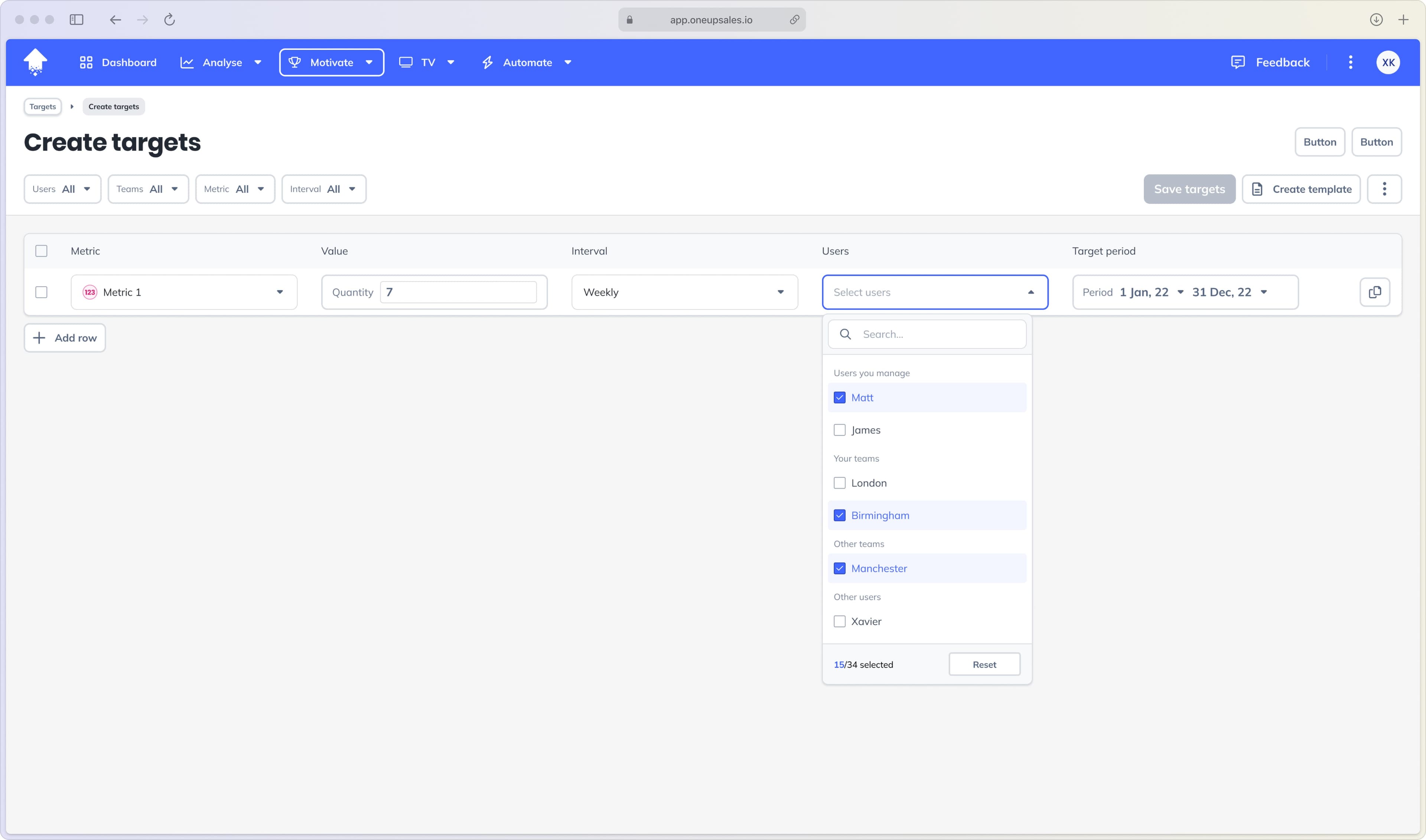Click the Interval column header
Image resolution: width=1426 pixels, height=840 pixels.
pyautogui.click(x=589, y=251)
